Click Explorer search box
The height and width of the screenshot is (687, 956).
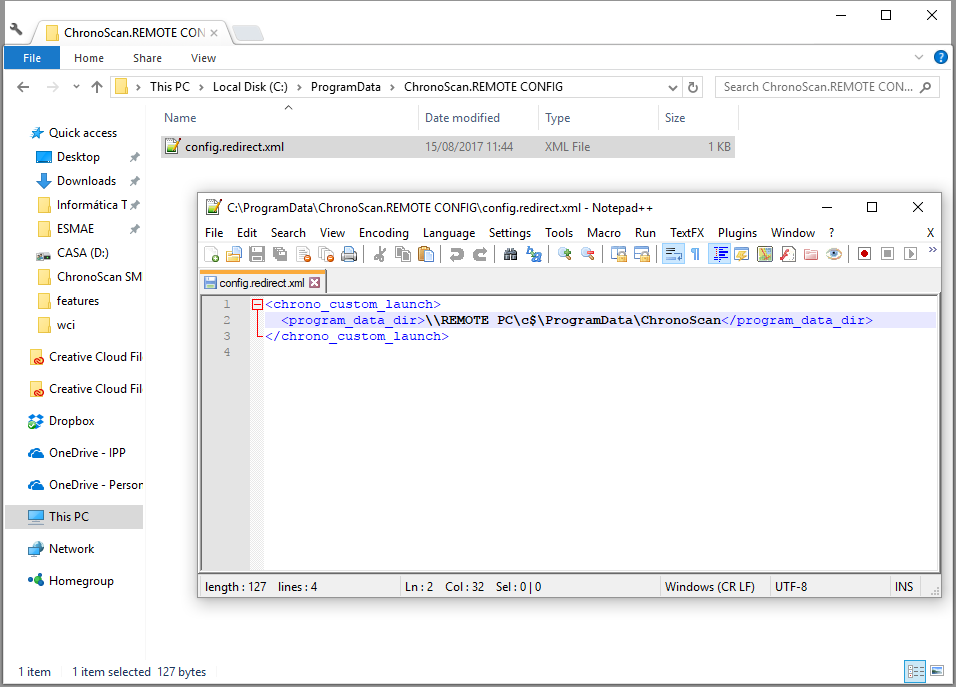(827, 87)
